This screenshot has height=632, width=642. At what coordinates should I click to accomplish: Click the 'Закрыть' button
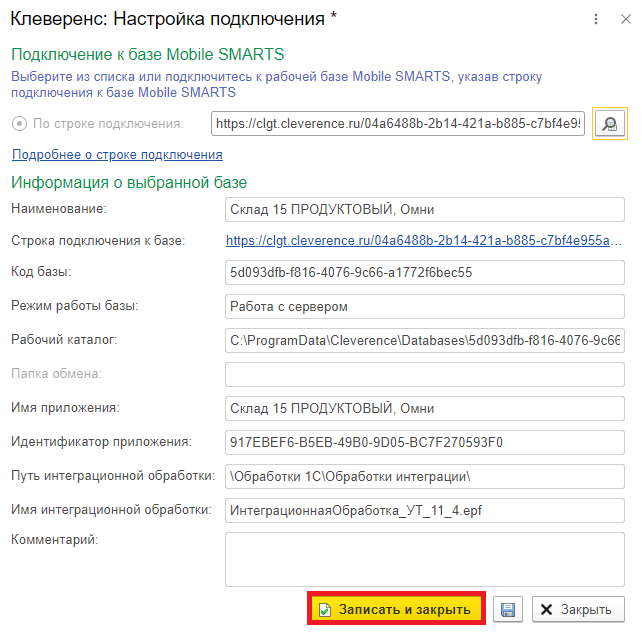(x=578, y=609)
